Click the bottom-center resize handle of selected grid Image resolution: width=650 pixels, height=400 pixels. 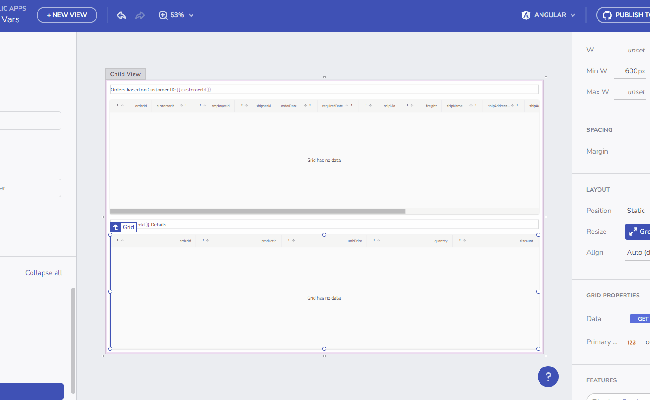[x=324, y=349]
